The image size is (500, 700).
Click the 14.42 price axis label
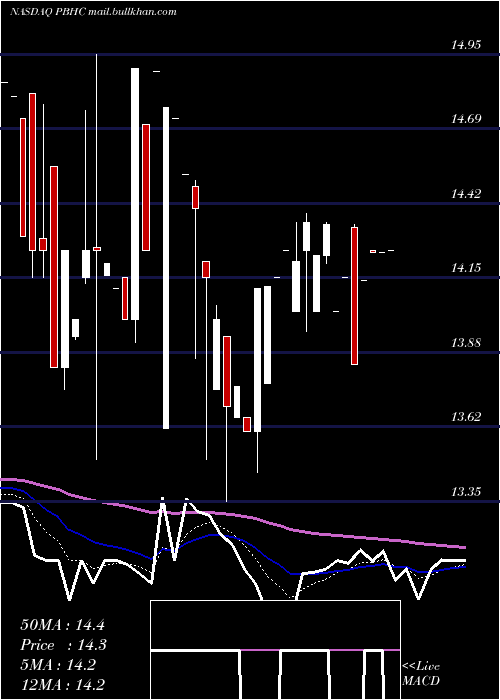466,194
